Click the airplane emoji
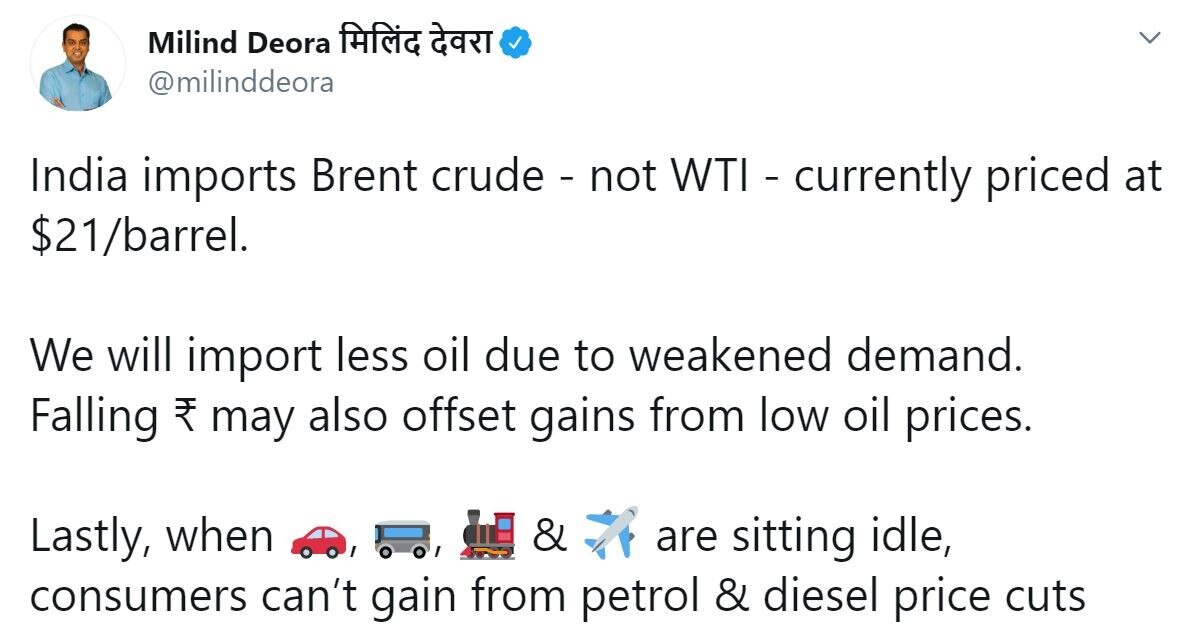The image size is (1188, 629). click(610, 537)
